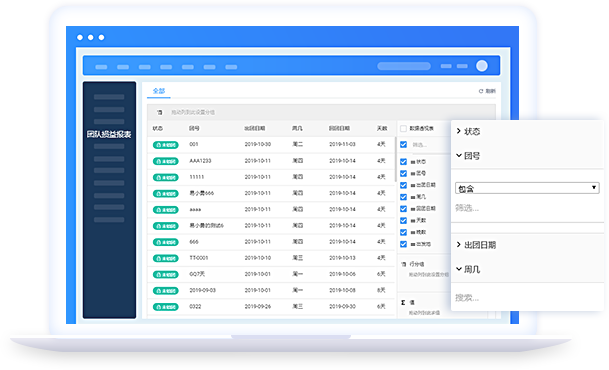Open the 包含 filter condition dropdown

click(x=527, y=188)
